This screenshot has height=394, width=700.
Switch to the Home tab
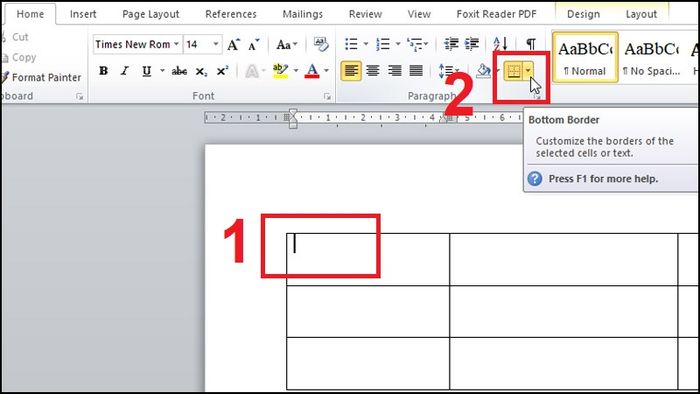point(30,14)
